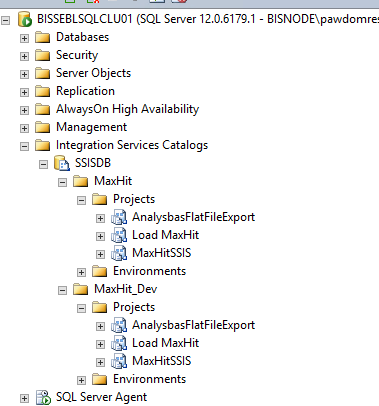This screenshot has height=406, width=379.
Task: Click the Replication folder icon
Action: pos(43,91)
